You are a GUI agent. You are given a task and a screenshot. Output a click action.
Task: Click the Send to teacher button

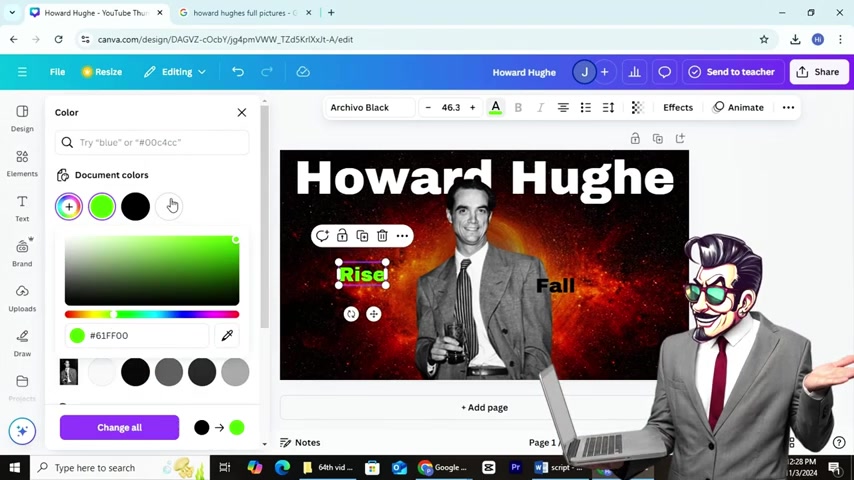click(x=732, y=72)
